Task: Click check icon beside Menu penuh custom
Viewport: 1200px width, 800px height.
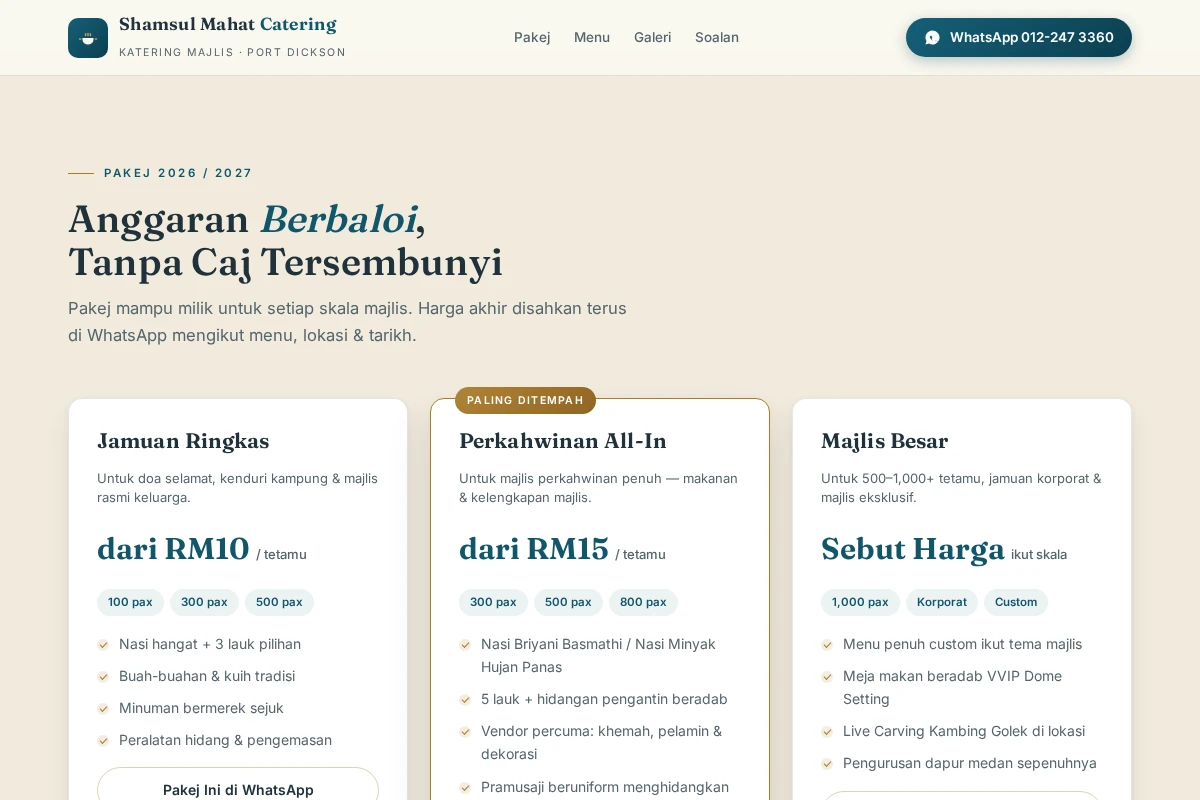Action: [x=827, y=645]
